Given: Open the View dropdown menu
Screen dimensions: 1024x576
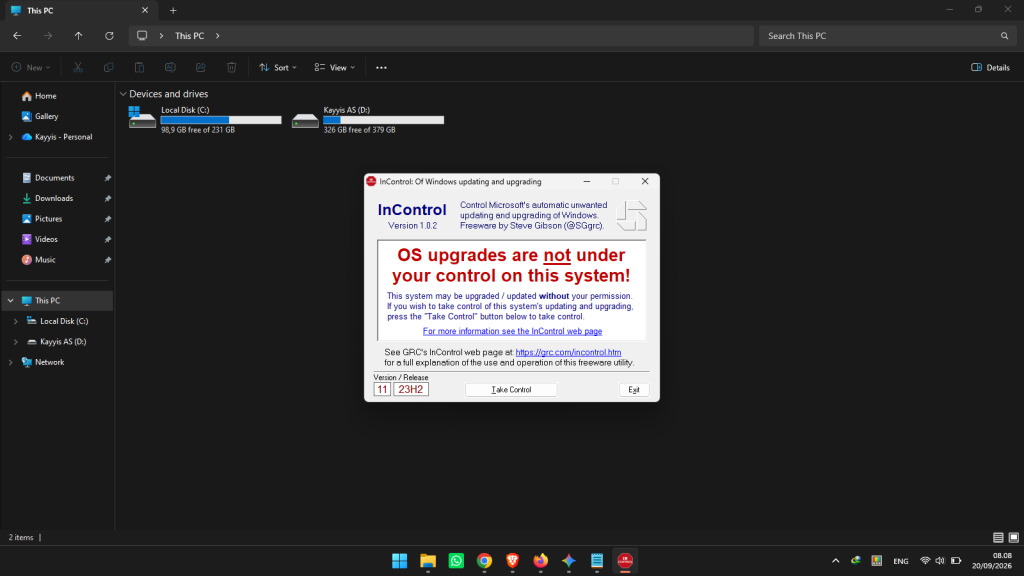Looking at the screenshot, I should point(334,67).
